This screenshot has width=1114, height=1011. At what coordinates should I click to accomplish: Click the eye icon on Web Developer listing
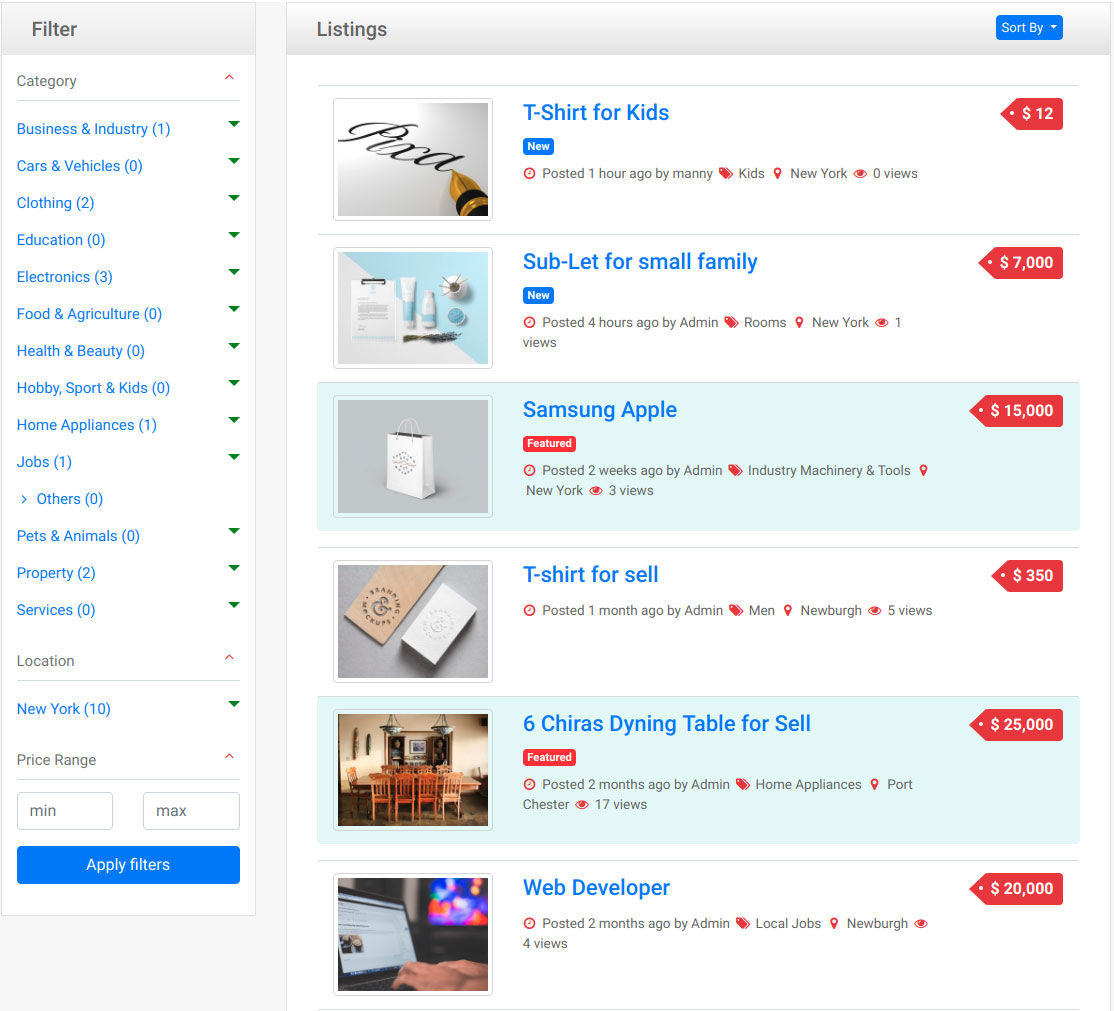point(921,924)
